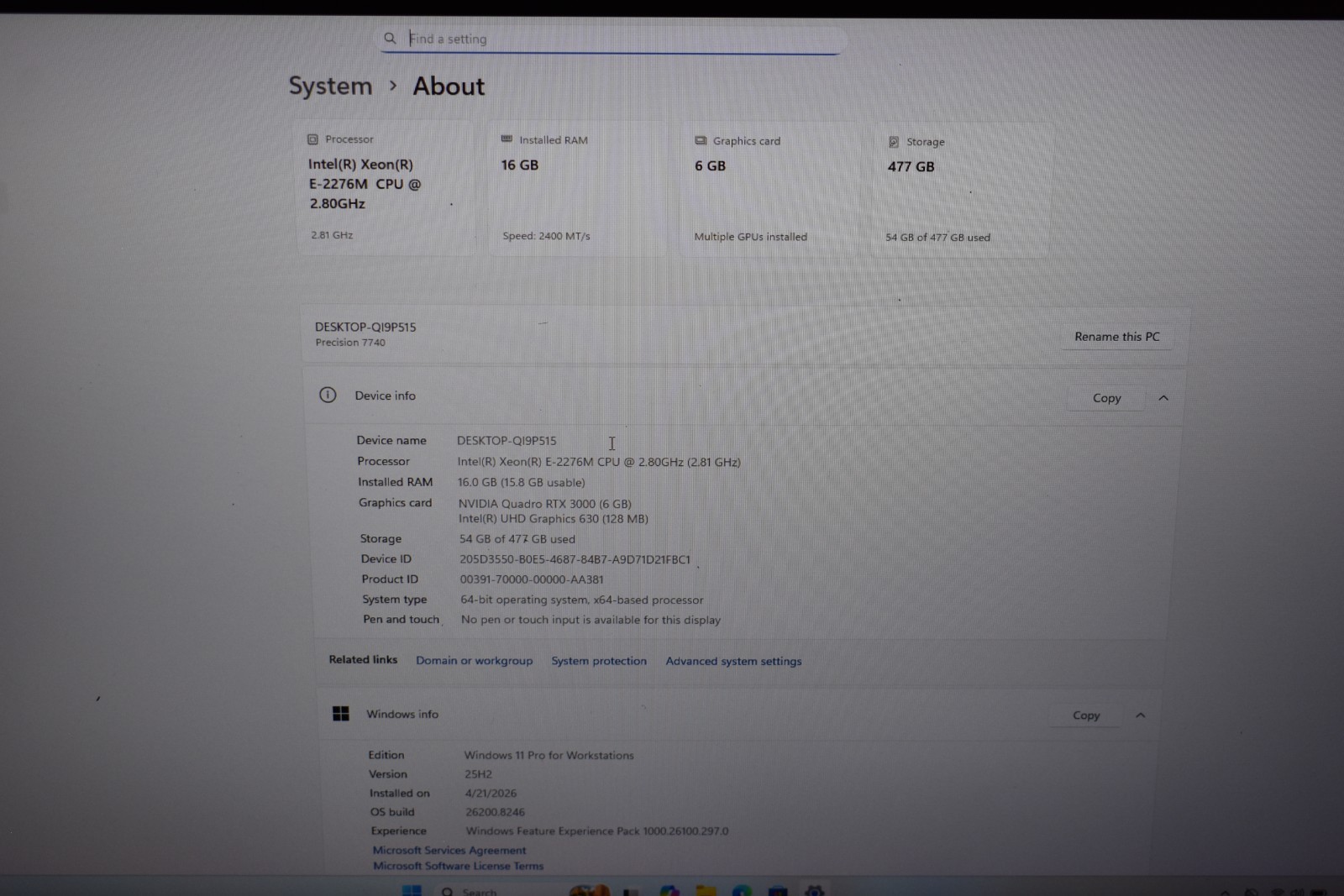Click the No pen or touch input text
1344x896 pixels.
[591, 620]
